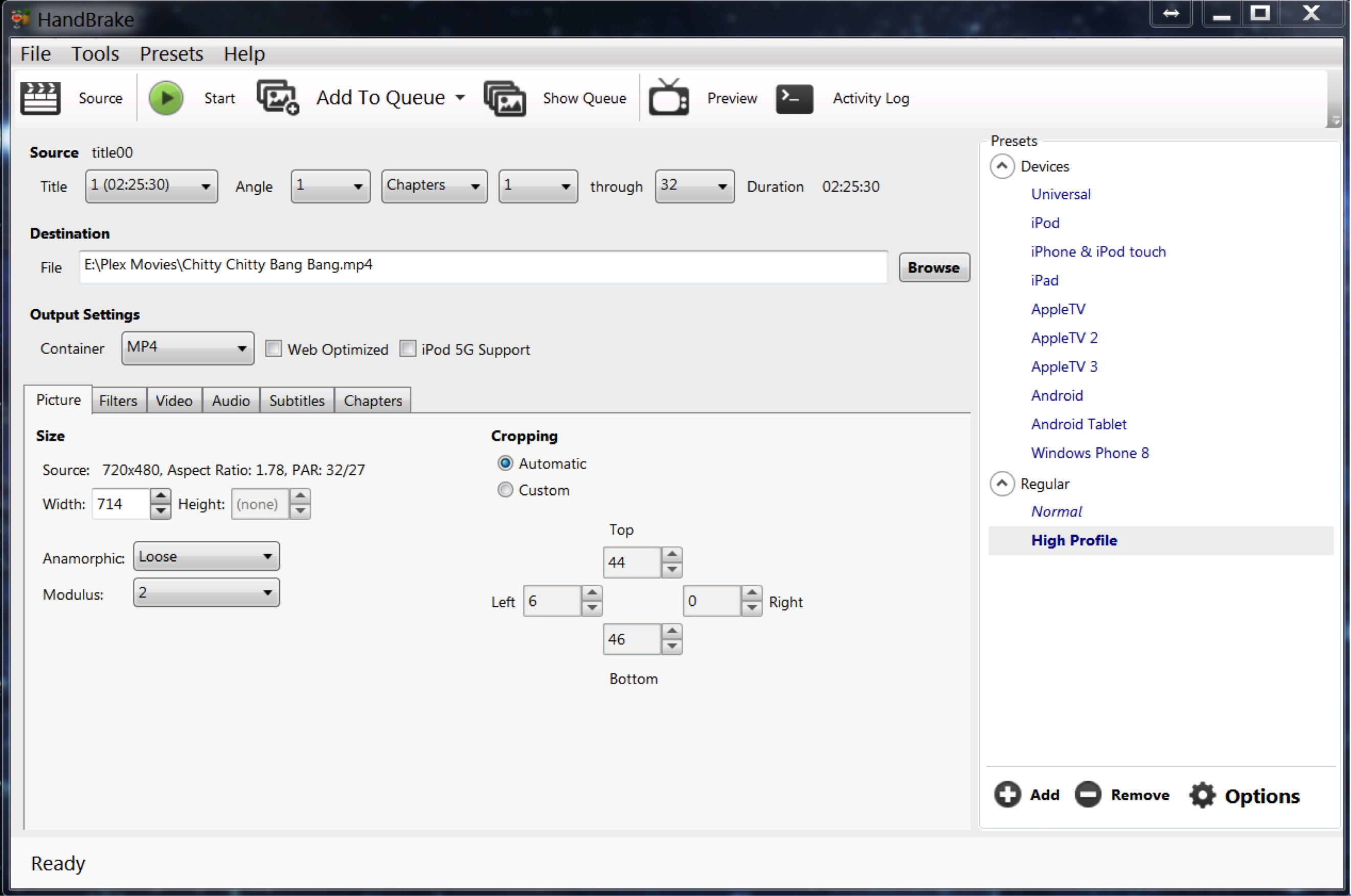Enable the Web Optimized checkbox
Screen dimensions: 1351x896
(x=273, y=348)
